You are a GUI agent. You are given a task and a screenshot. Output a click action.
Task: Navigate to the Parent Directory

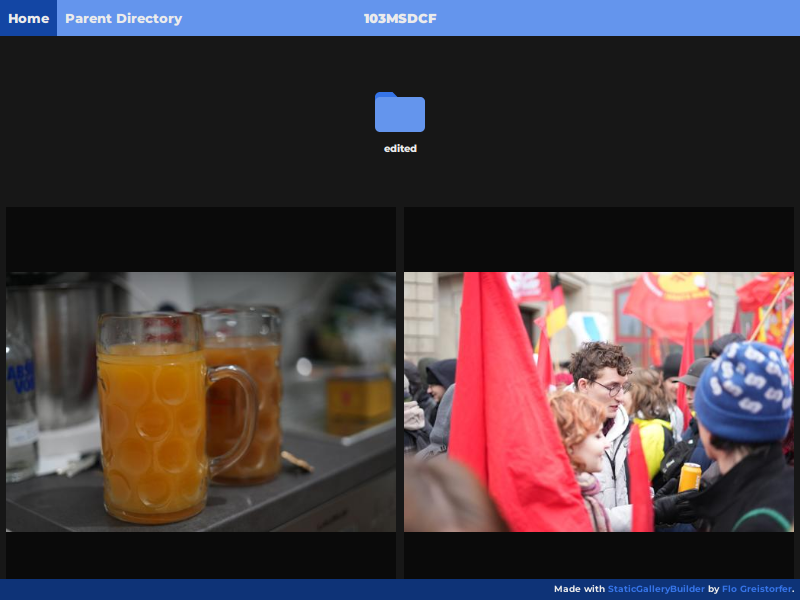click(x=123, y=18)
